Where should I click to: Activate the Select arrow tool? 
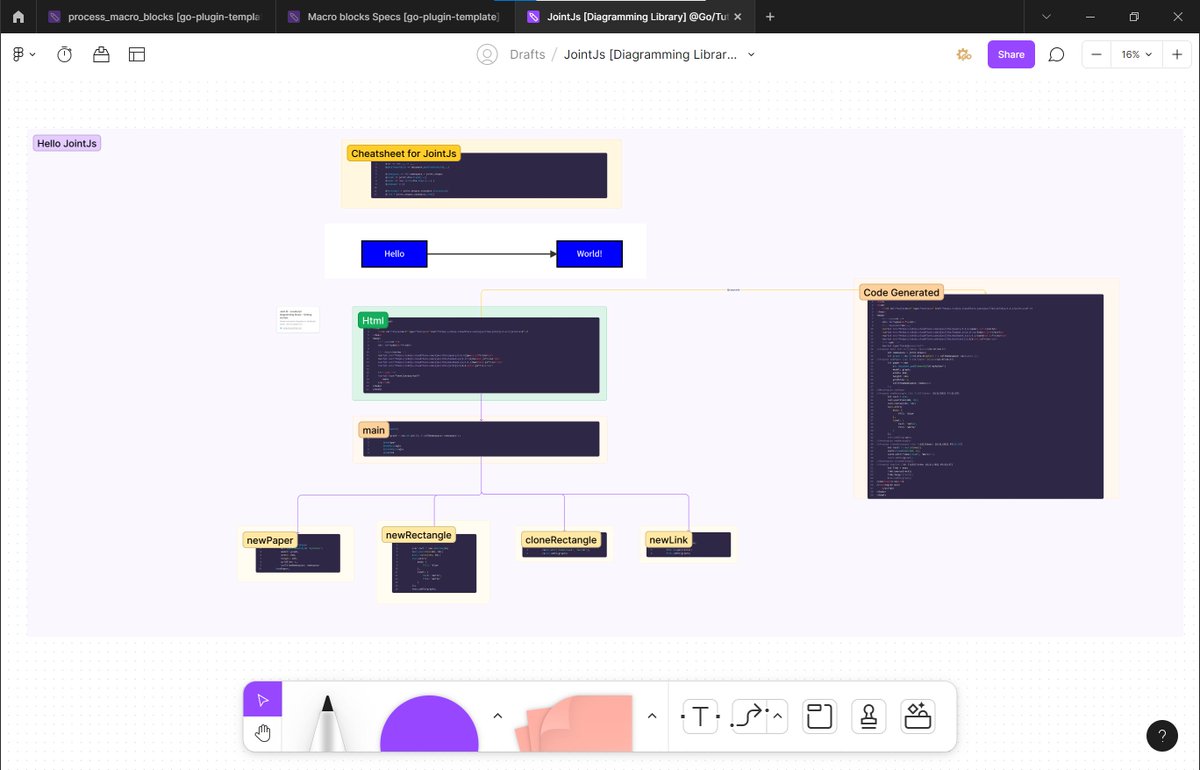pyautogui.click(x=263, y=699)
